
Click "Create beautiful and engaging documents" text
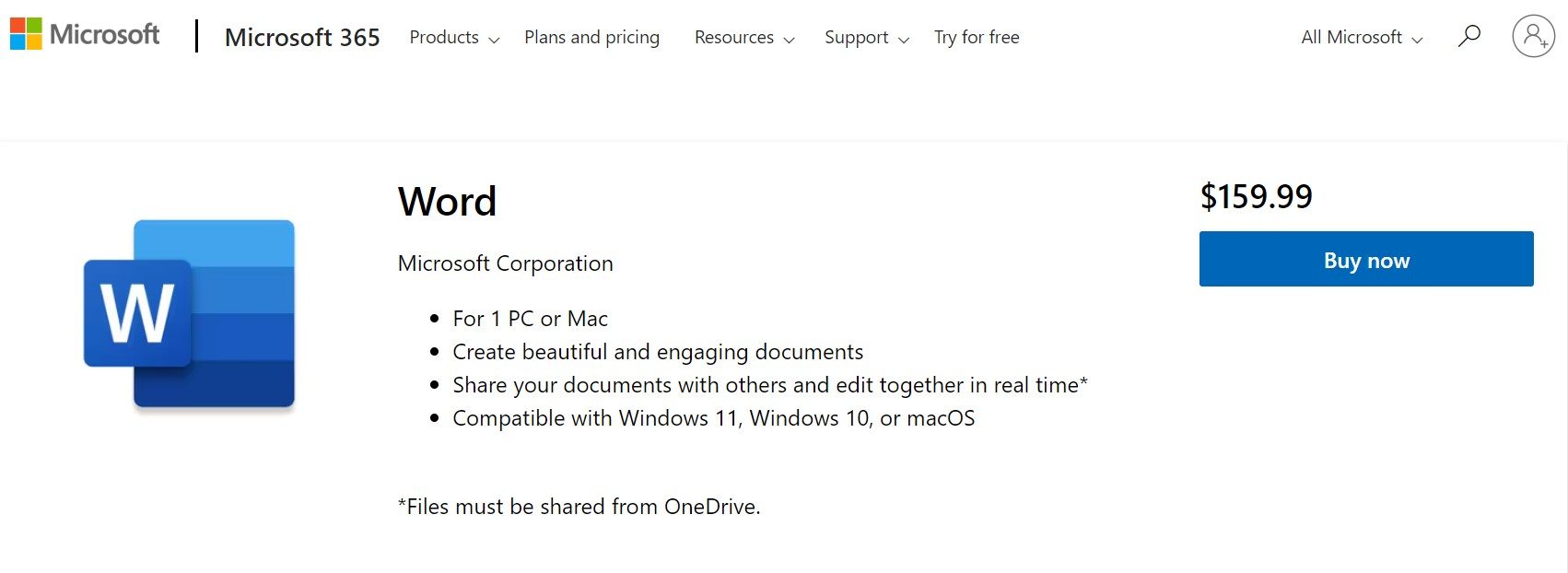658,352
